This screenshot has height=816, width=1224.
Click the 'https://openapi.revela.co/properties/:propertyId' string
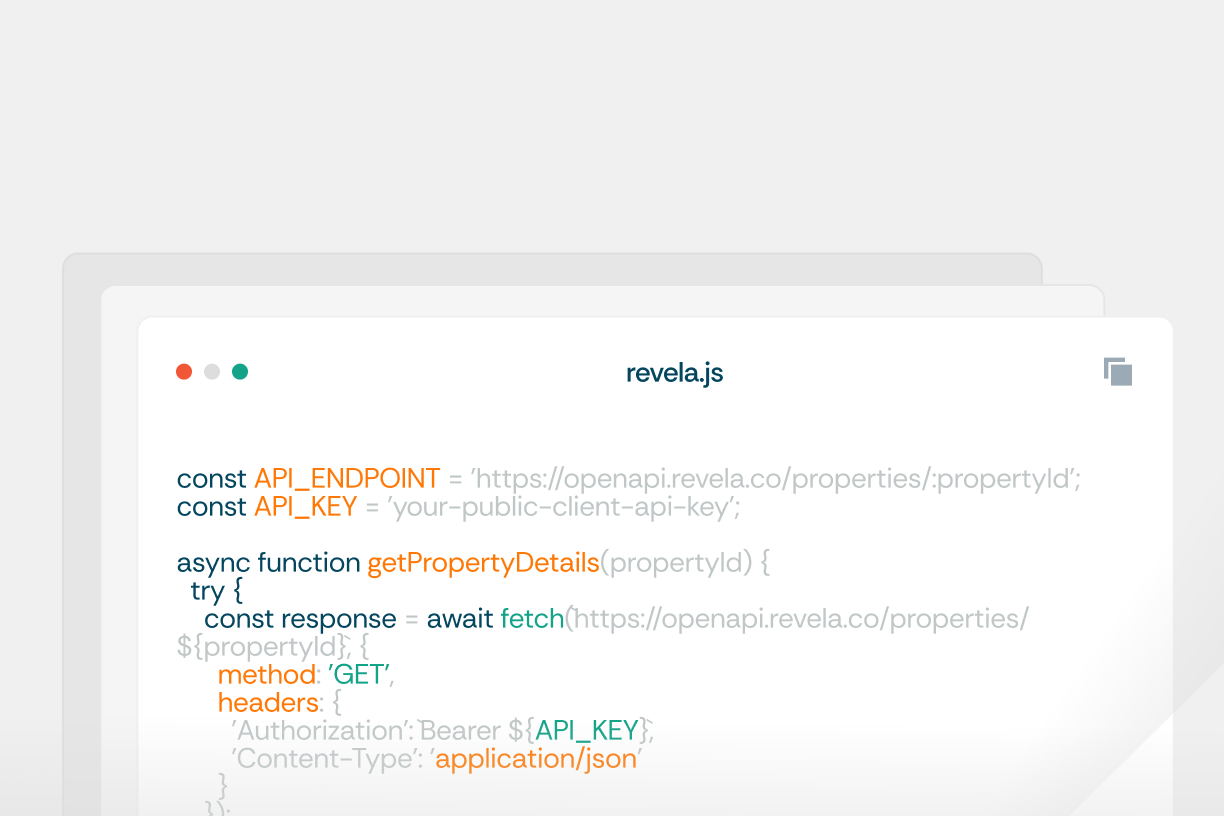774,479
